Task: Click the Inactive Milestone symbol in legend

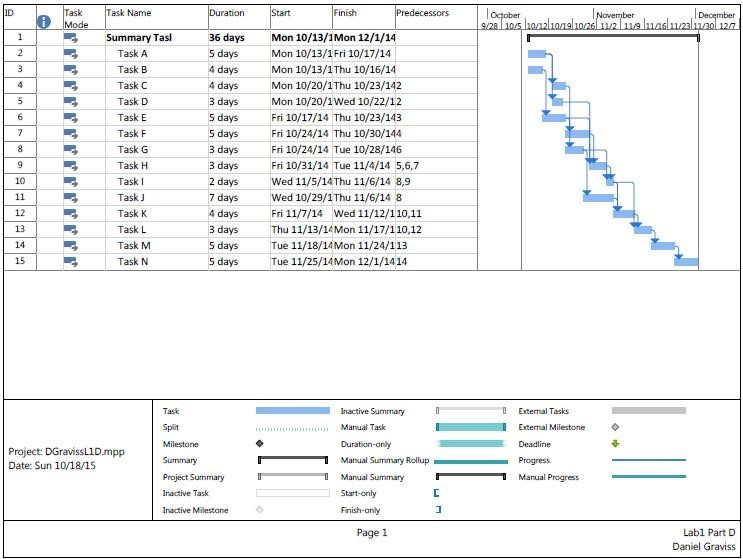Action: pos(260,509)
